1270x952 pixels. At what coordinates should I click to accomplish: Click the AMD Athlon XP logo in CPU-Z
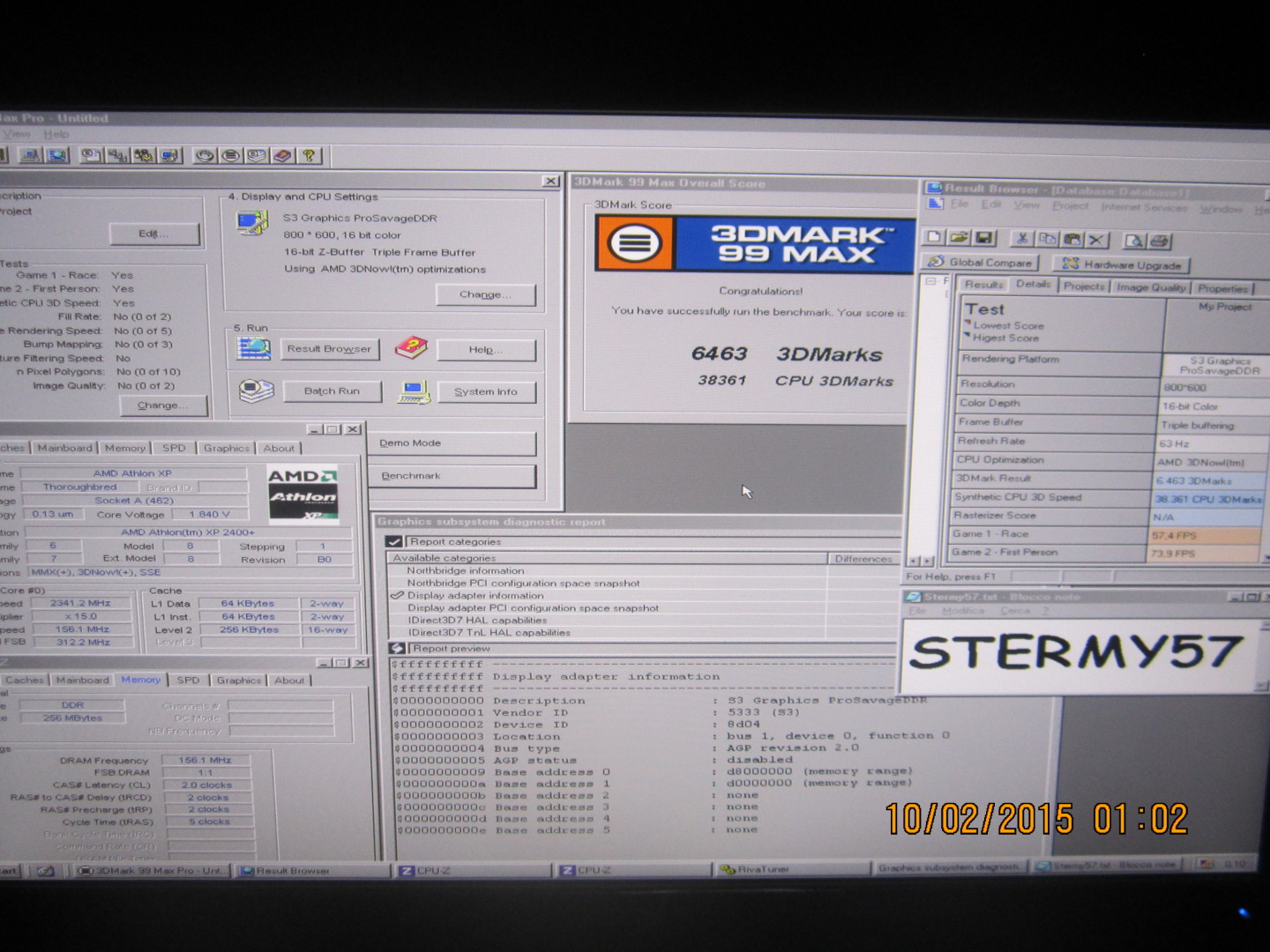point(302,493)
